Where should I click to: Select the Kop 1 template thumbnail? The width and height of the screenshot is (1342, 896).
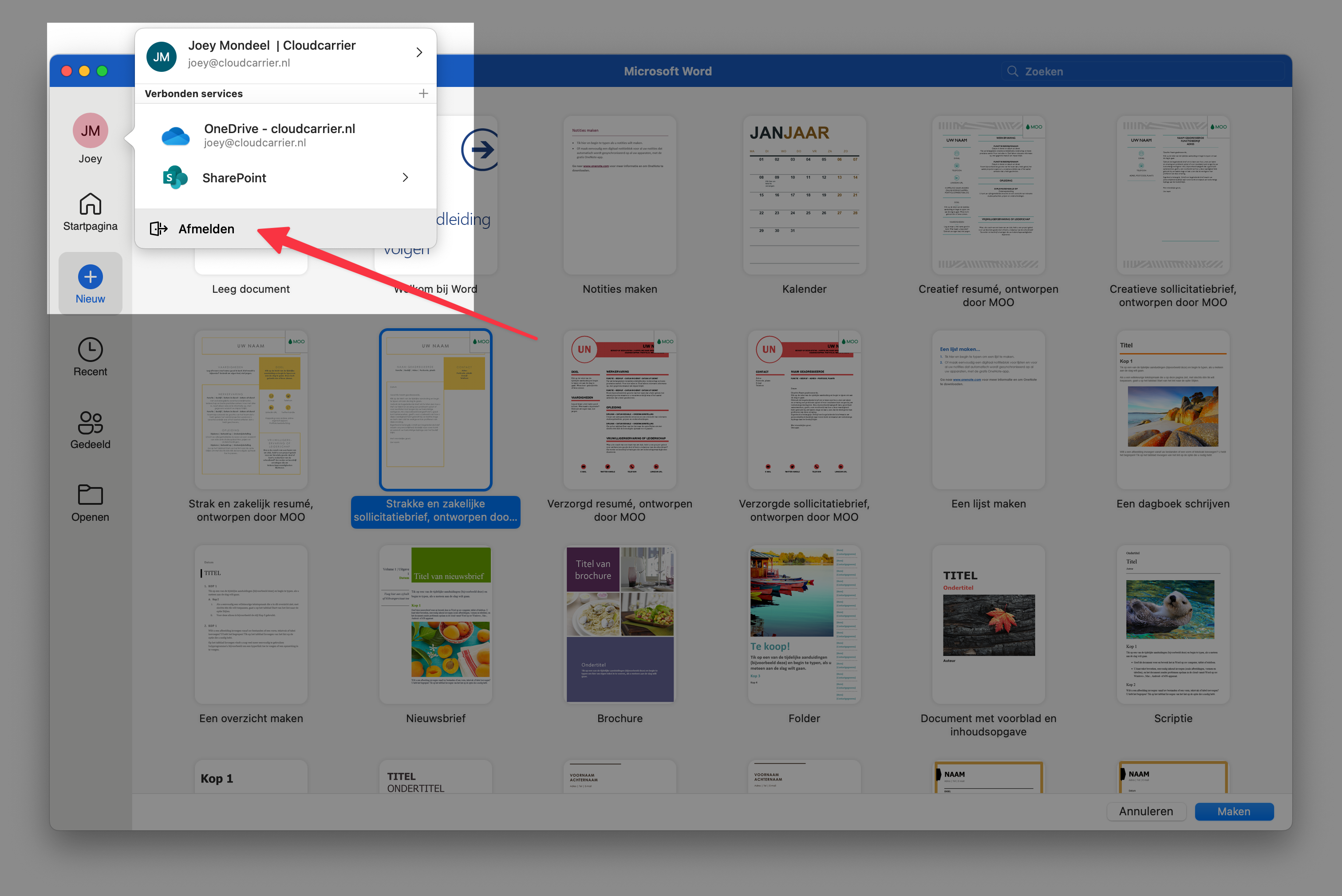251,777
